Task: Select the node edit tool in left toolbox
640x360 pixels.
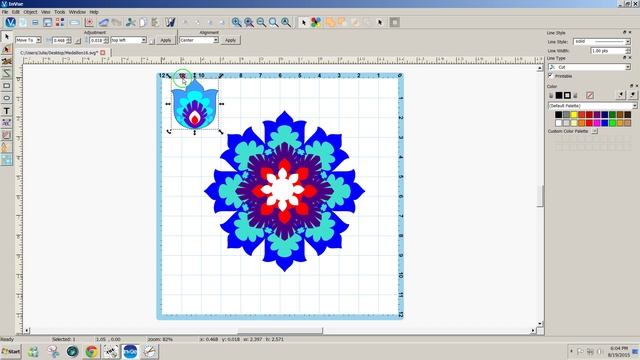Action: pyautogui.click(x=7, y=49)
